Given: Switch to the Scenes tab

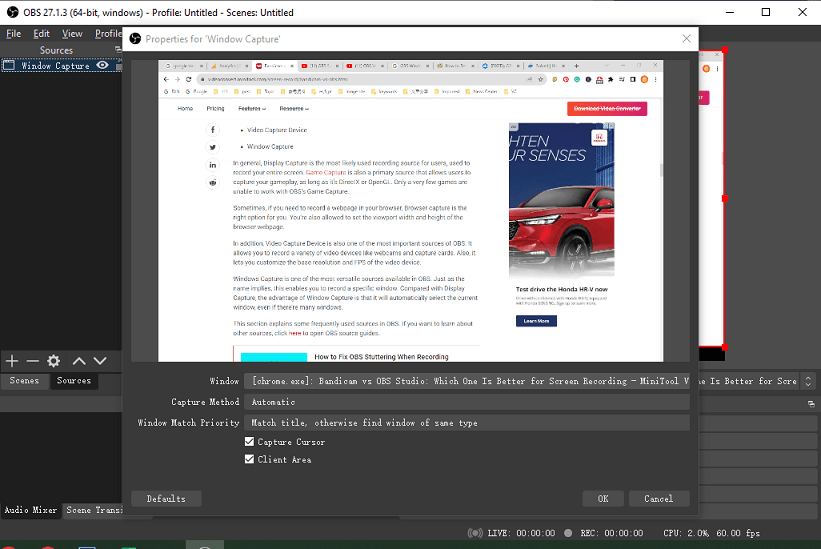Looking at the screenshot, I should tap(24, 380).
